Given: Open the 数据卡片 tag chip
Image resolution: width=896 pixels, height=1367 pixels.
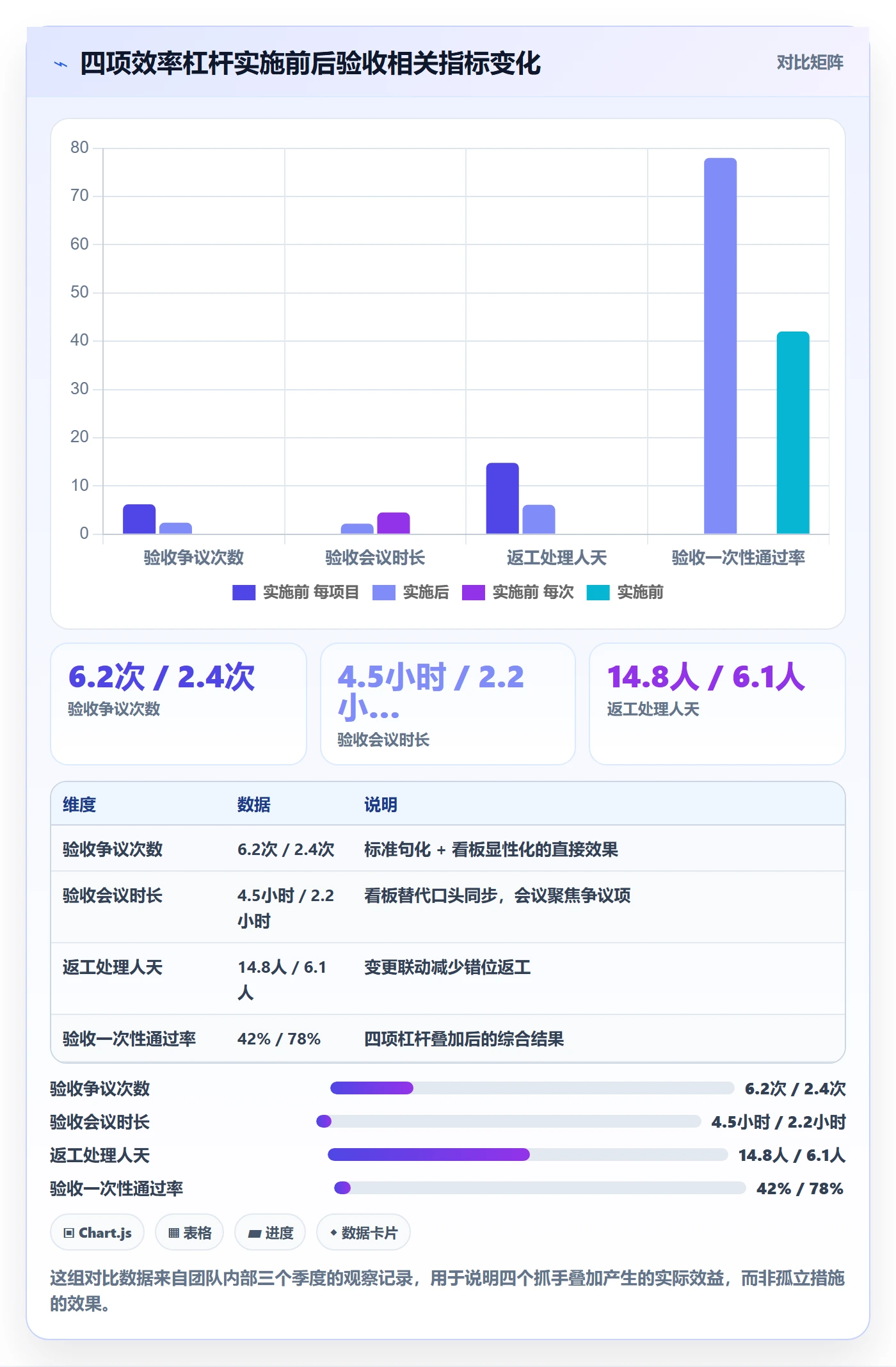Looking at the screenshot, I should (x=364, y=1232).
